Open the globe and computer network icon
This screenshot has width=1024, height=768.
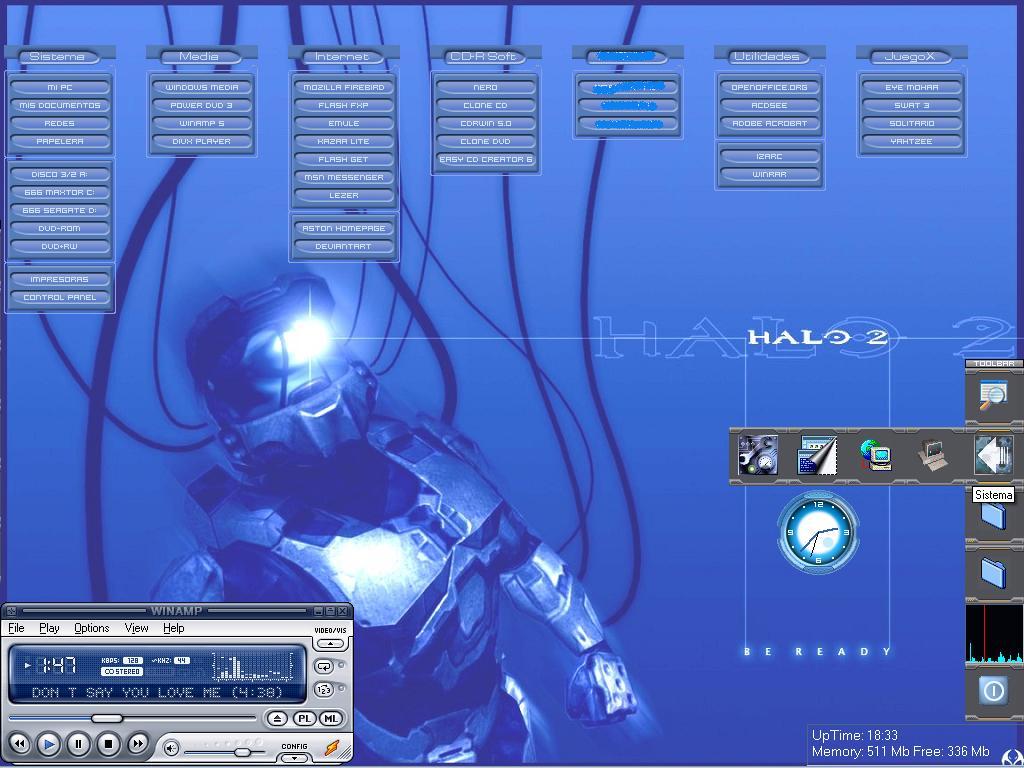pos(876,455)
